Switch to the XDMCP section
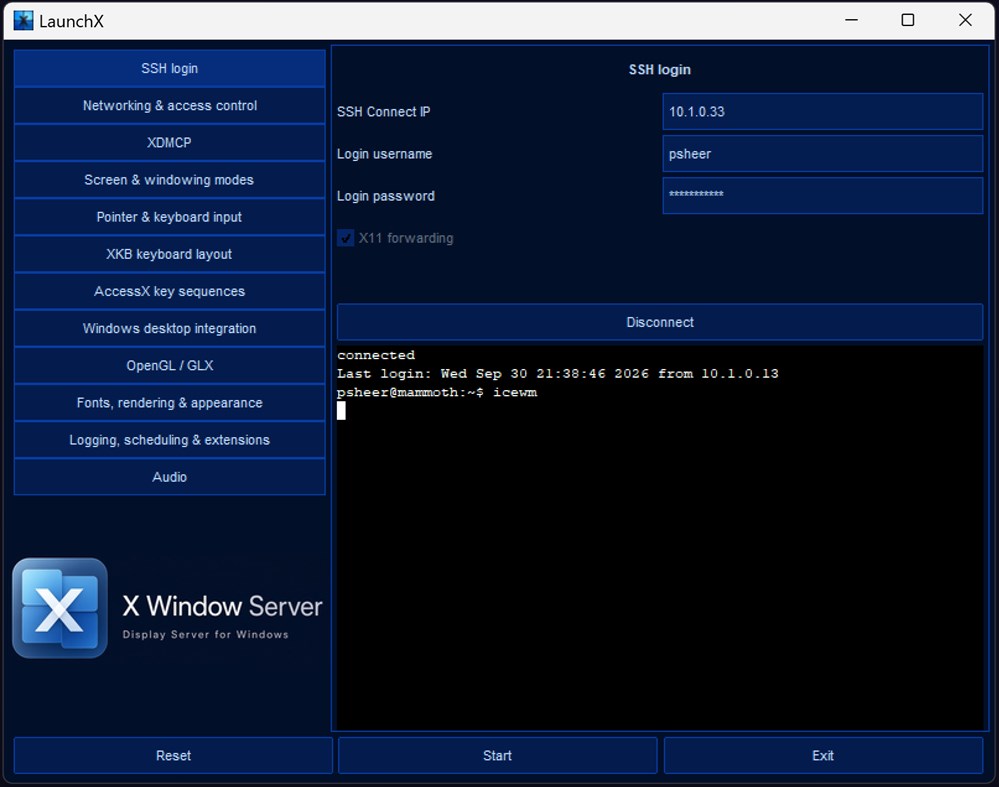 [169, 142]
